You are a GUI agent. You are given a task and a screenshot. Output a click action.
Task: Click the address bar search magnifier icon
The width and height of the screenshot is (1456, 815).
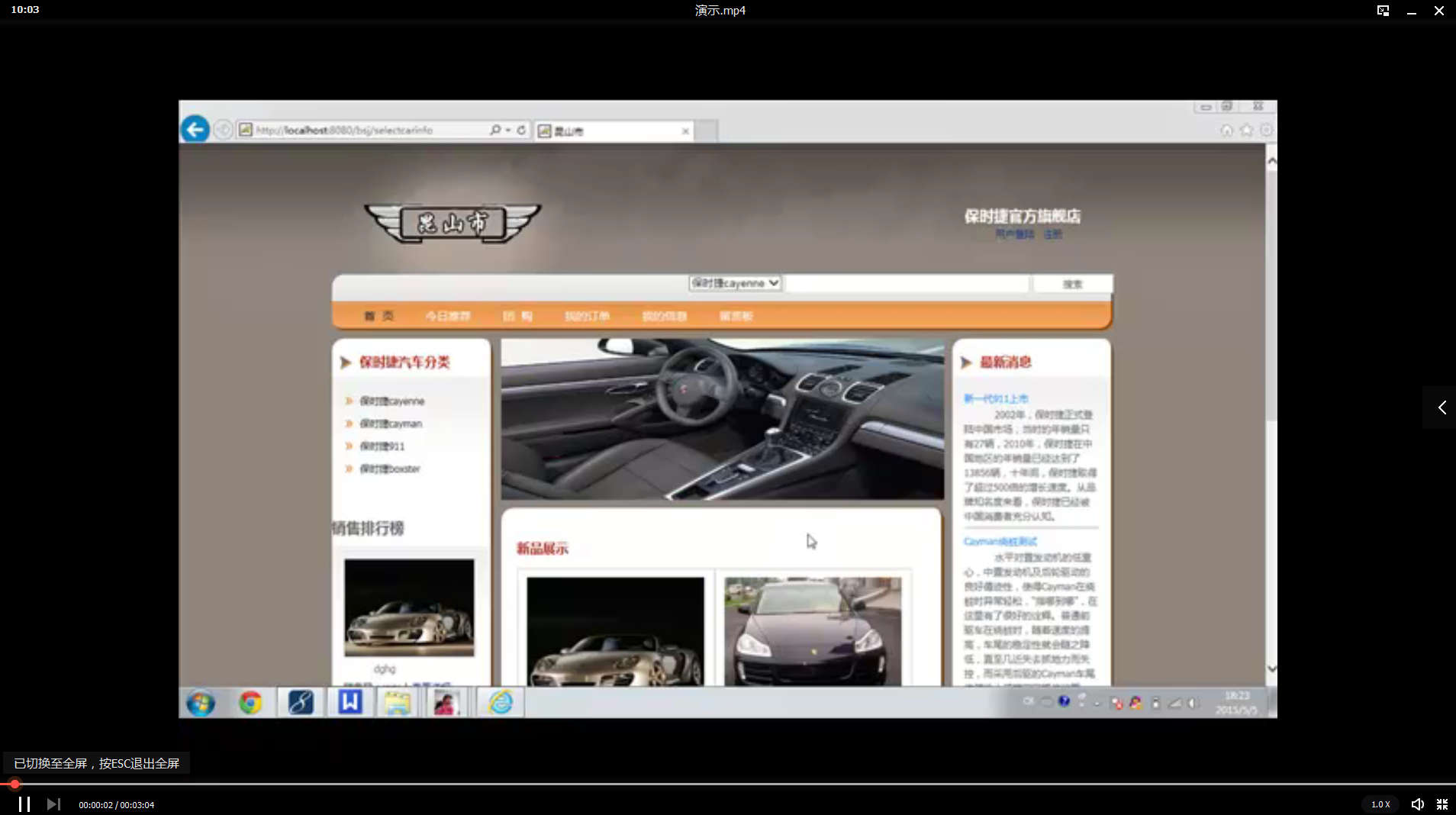point(496,130)
